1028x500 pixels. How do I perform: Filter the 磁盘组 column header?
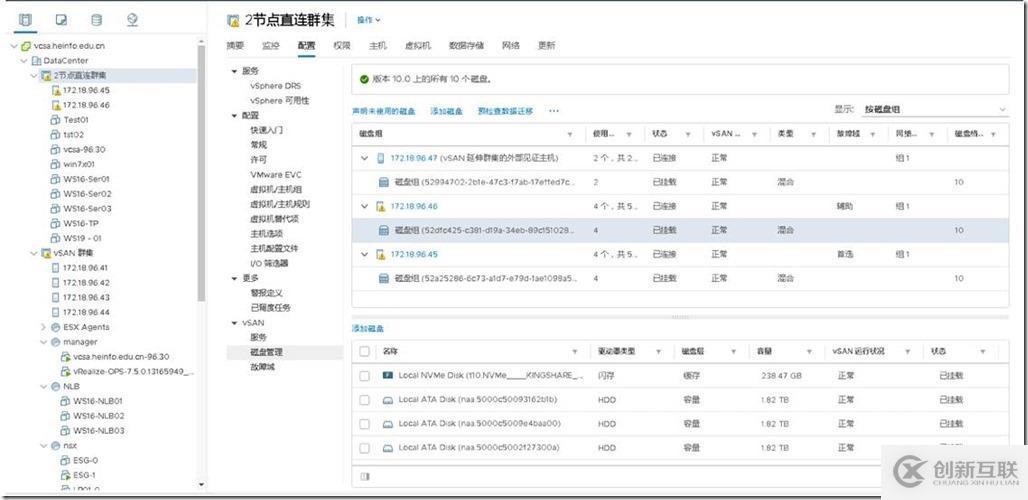pos(570,134)
